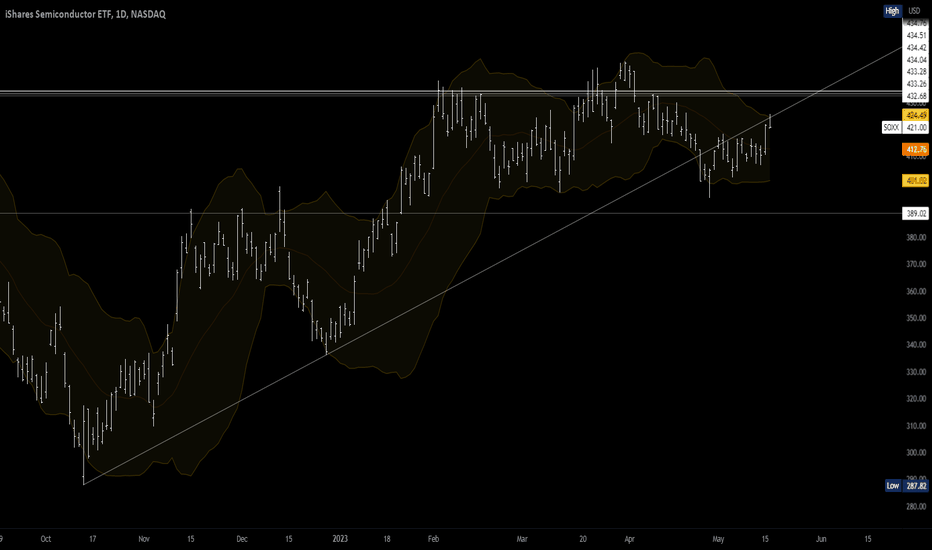
Task: Click the 15 date label after Jun
Action: tap(868, 539)
